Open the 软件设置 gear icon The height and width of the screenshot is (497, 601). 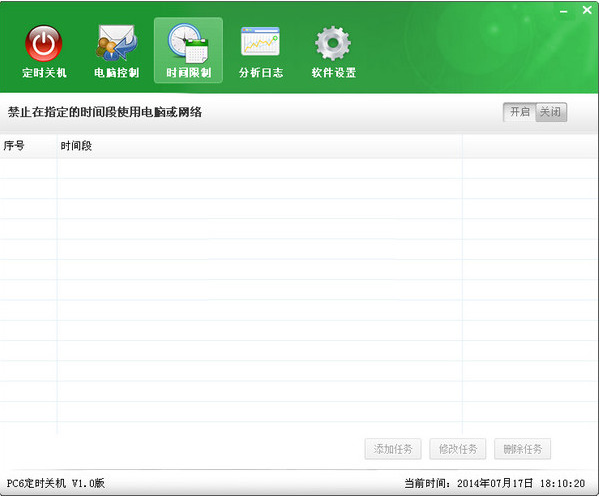(x=333, y=43)
